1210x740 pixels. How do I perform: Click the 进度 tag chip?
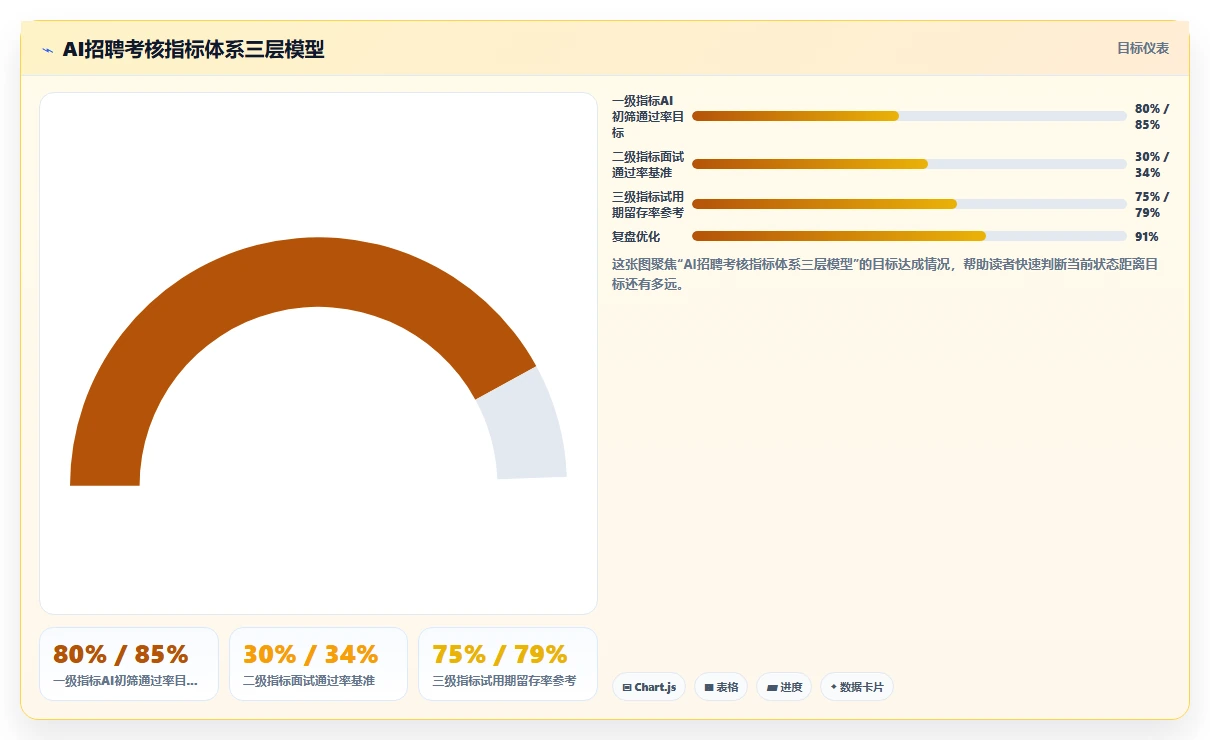(784, 687)
